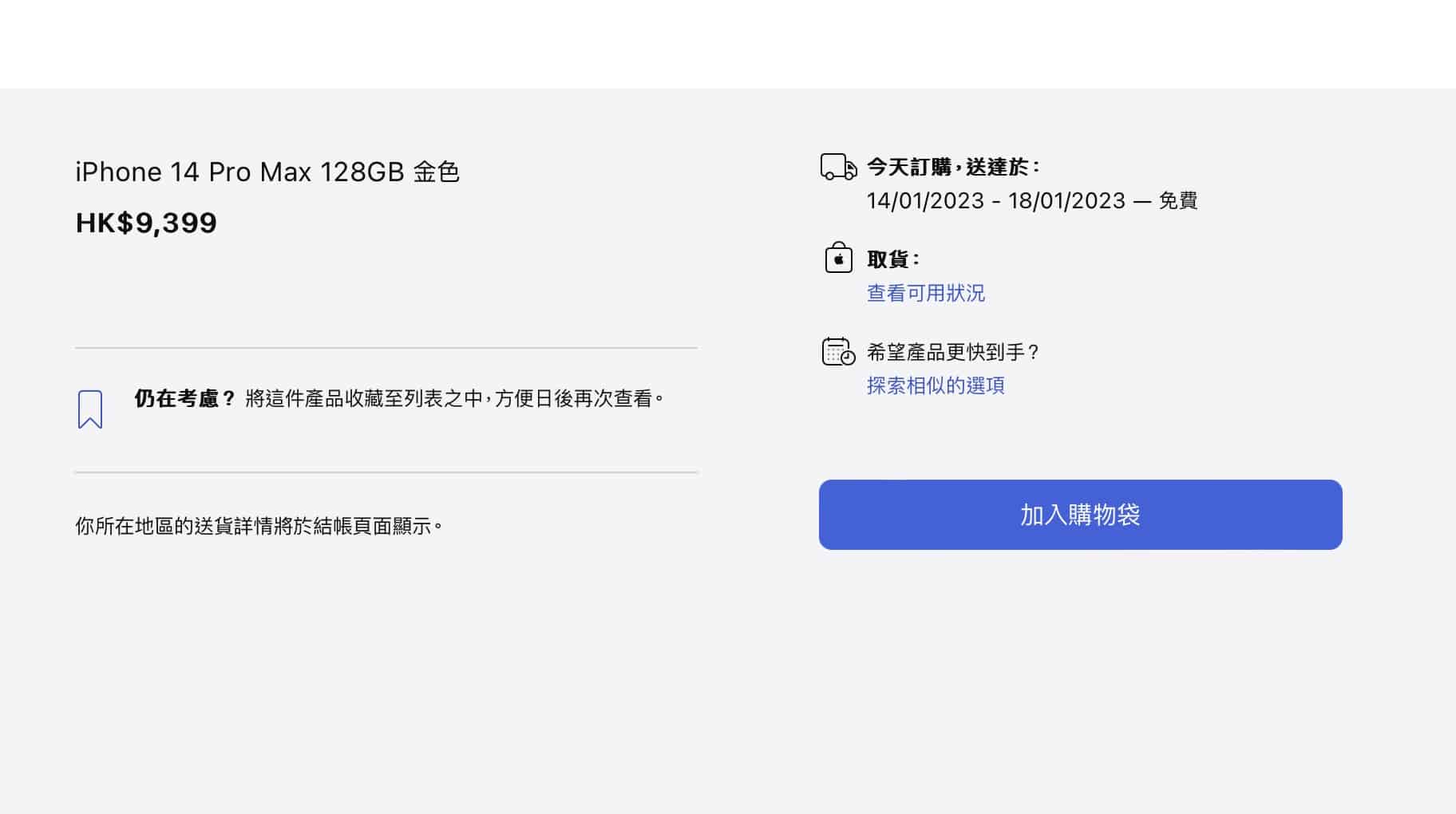Viewport: 1456px width, 814px height.
Task: Click the 你所在地區的送貨詳情 shipping note
Action: click(x=259, y=526)
